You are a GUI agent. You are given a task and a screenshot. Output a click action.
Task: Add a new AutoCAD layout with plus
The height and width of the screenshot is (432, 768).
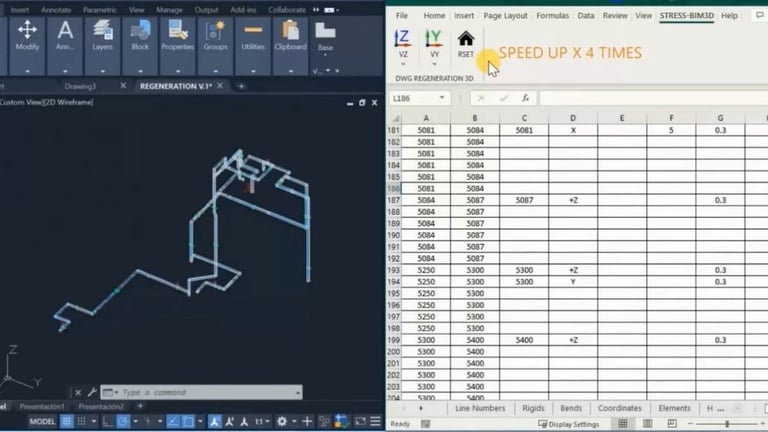coord(140,406)
